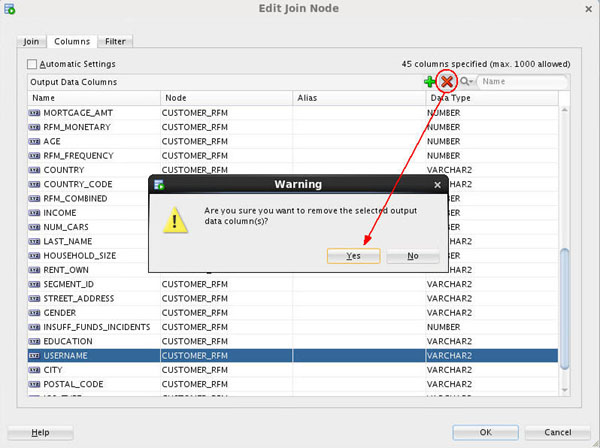The height and width of the screenshot is (448, 600).
Task: Click the column icon beside AGE
Action: tap(34, 142)
